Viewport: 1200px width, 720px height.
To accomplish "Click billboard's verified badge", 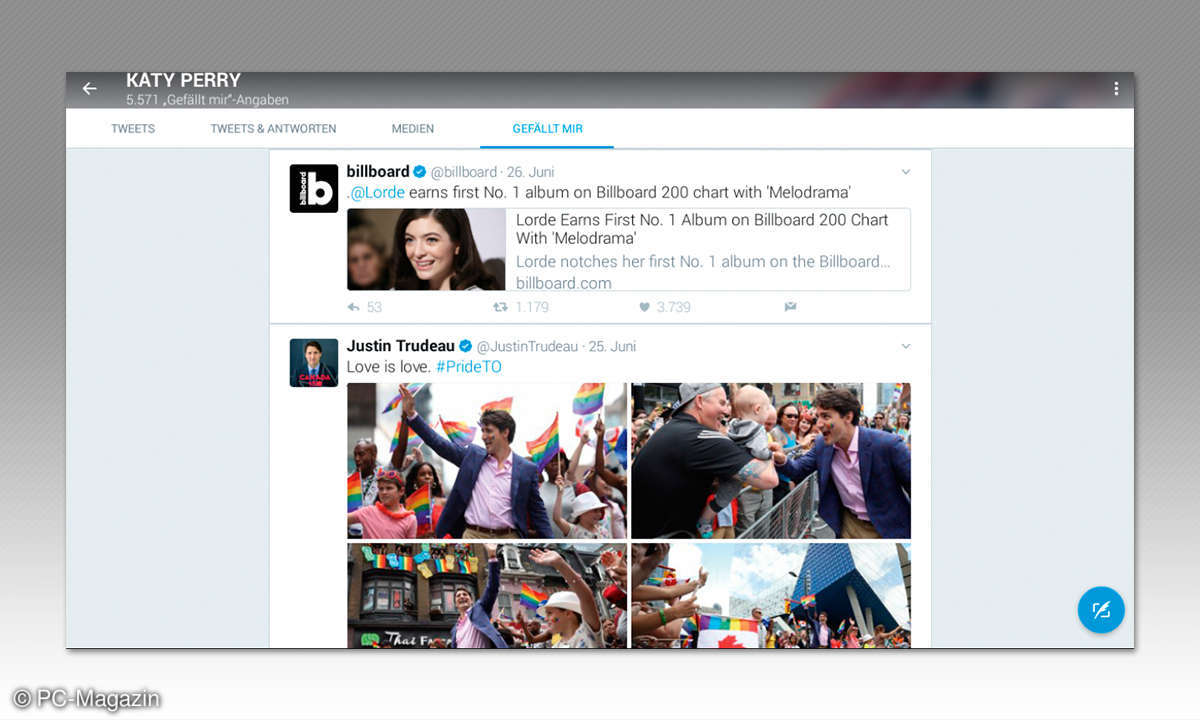I will [x=420, y=172].
